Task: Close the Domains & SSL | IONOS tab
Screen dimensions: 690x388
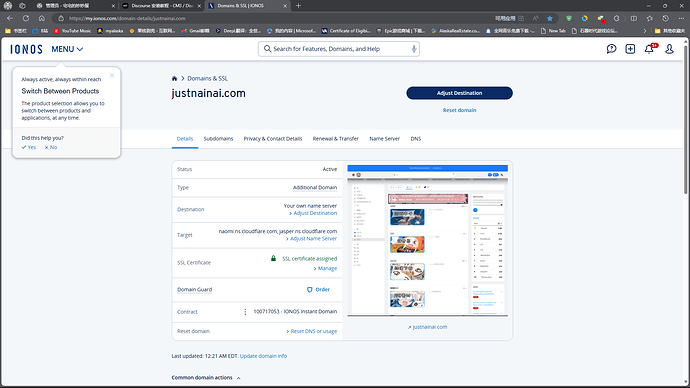Action: click(x=285, y=6)
